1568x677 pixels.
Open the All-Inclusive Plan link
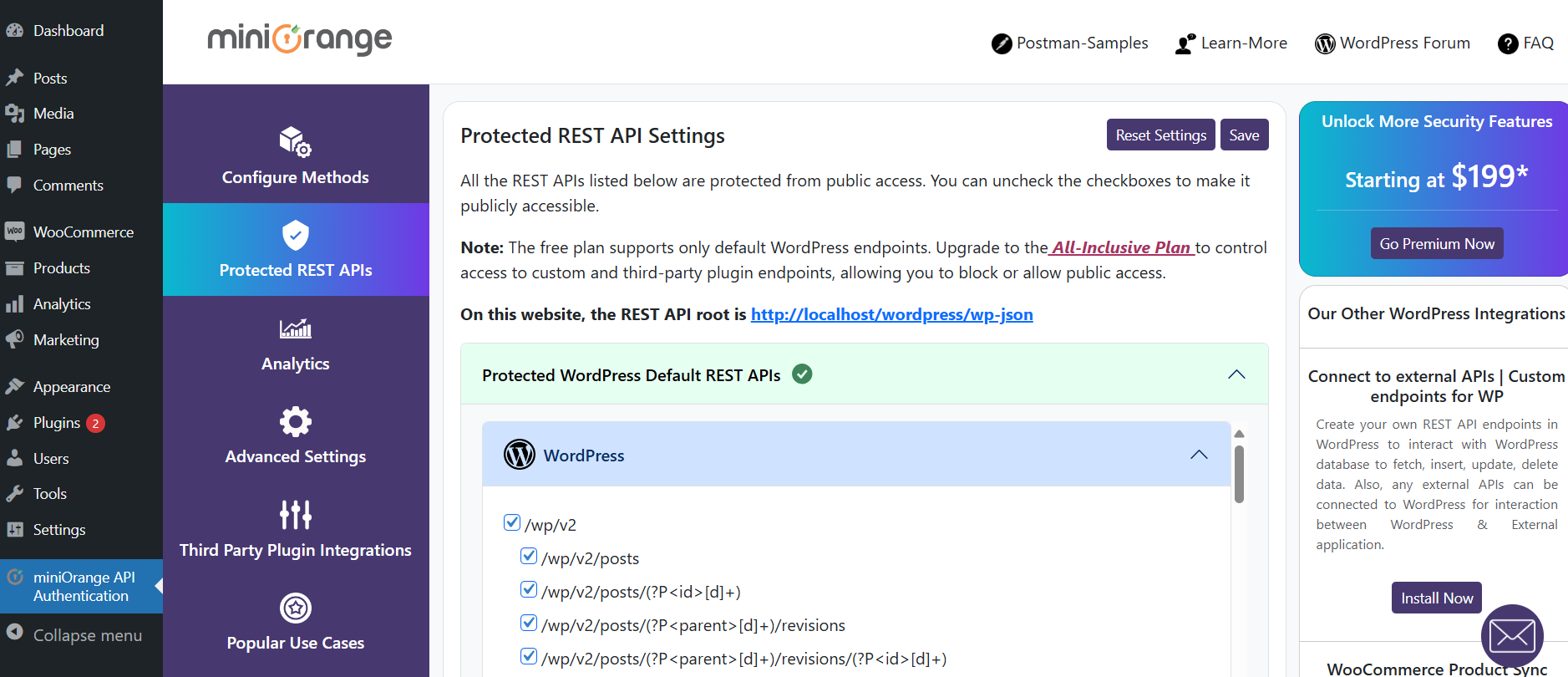point(1122,247)
